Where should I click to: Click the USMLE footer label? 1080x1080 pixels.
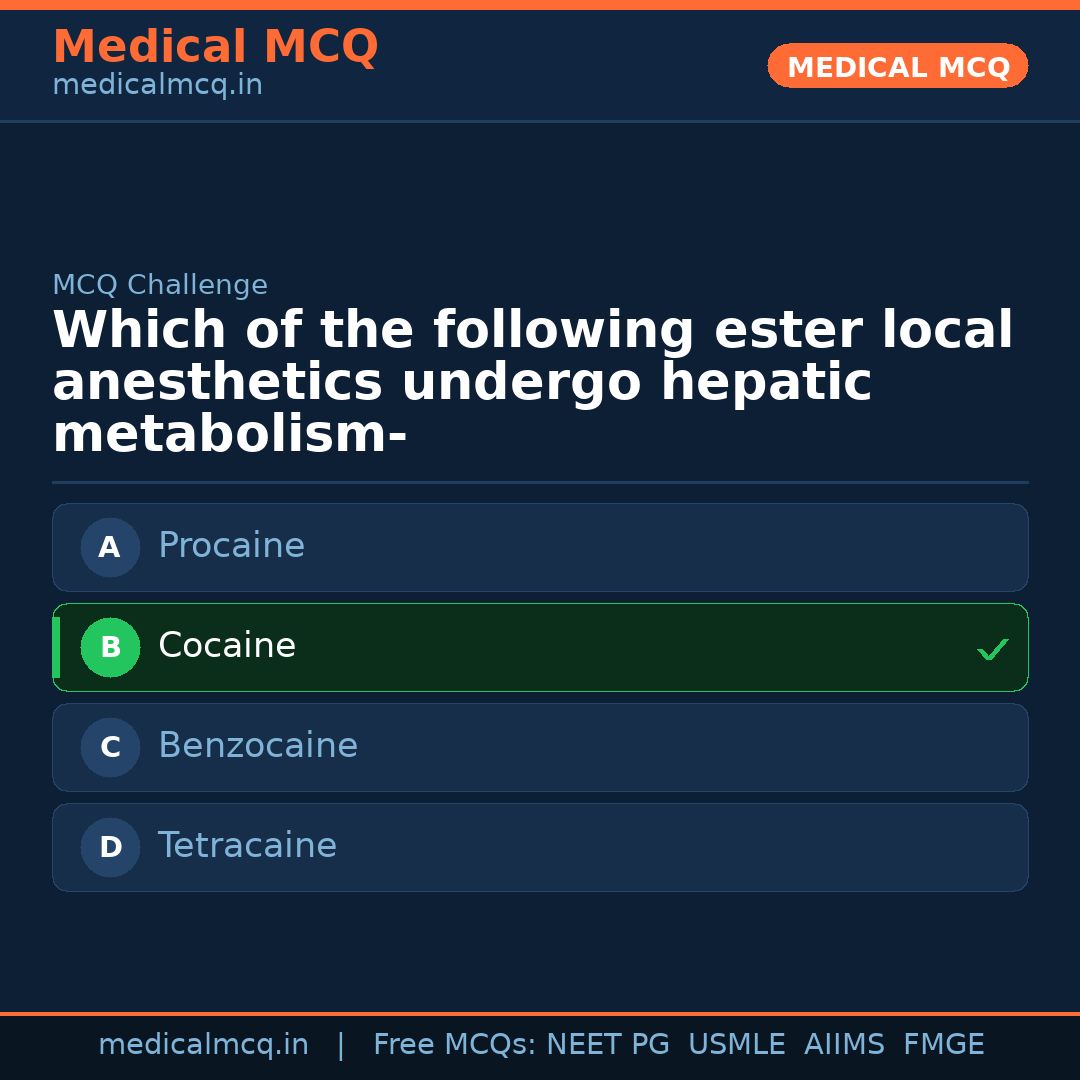[x=737, y=1044]
